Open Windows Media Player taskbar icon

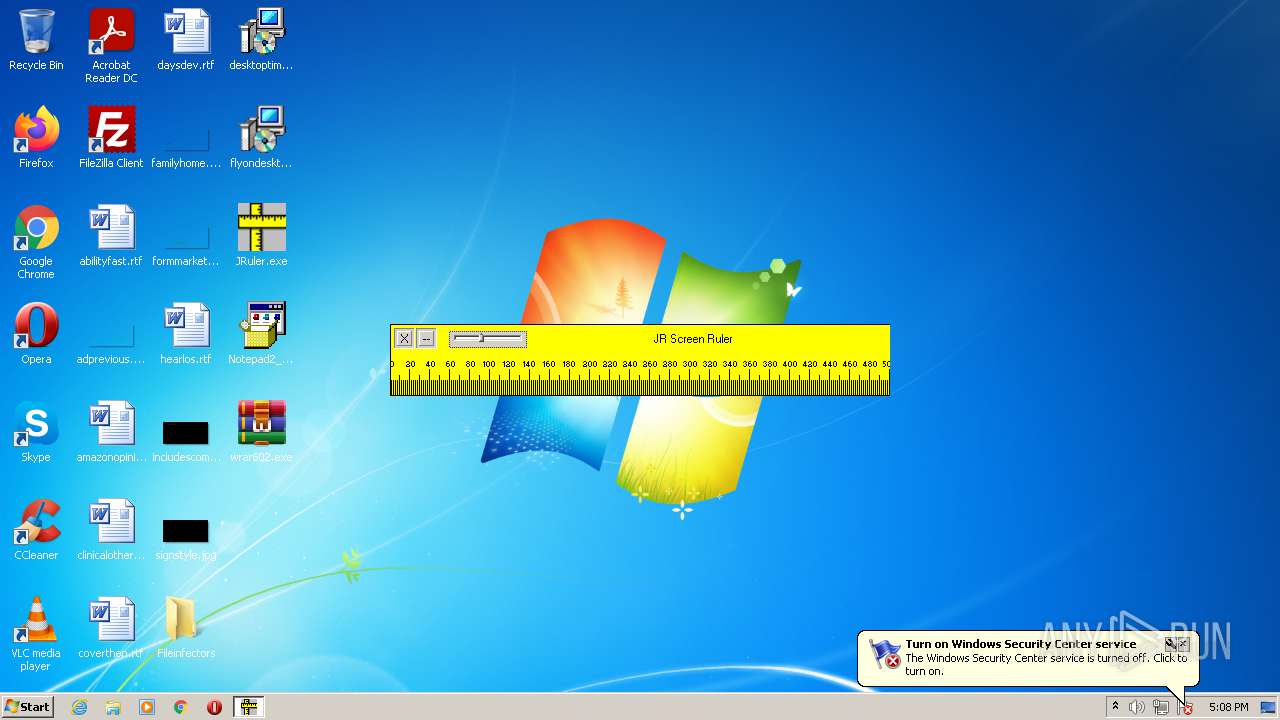click(147, 707)
